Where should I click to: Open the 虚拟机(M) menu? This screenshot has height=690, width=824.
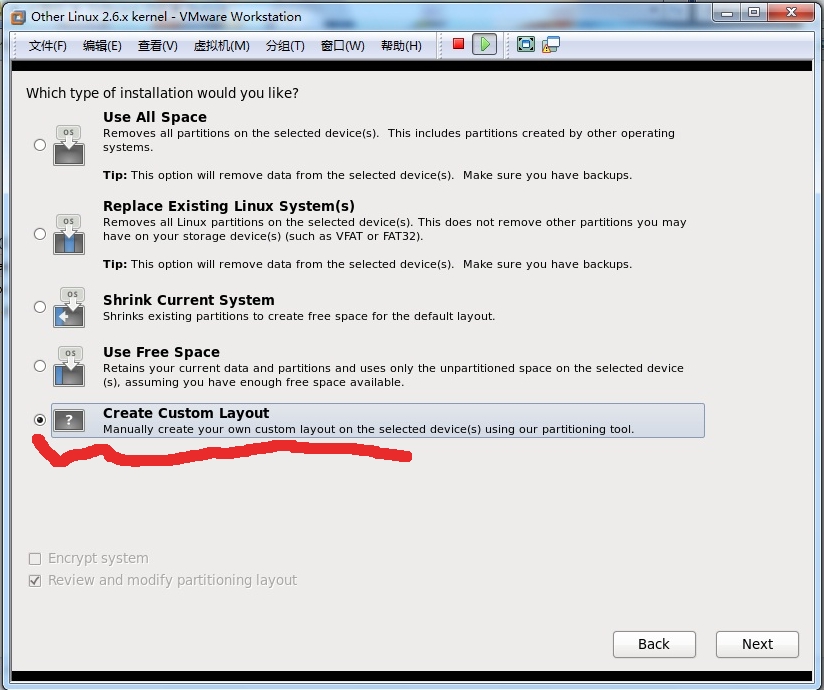tap(221, 46)
